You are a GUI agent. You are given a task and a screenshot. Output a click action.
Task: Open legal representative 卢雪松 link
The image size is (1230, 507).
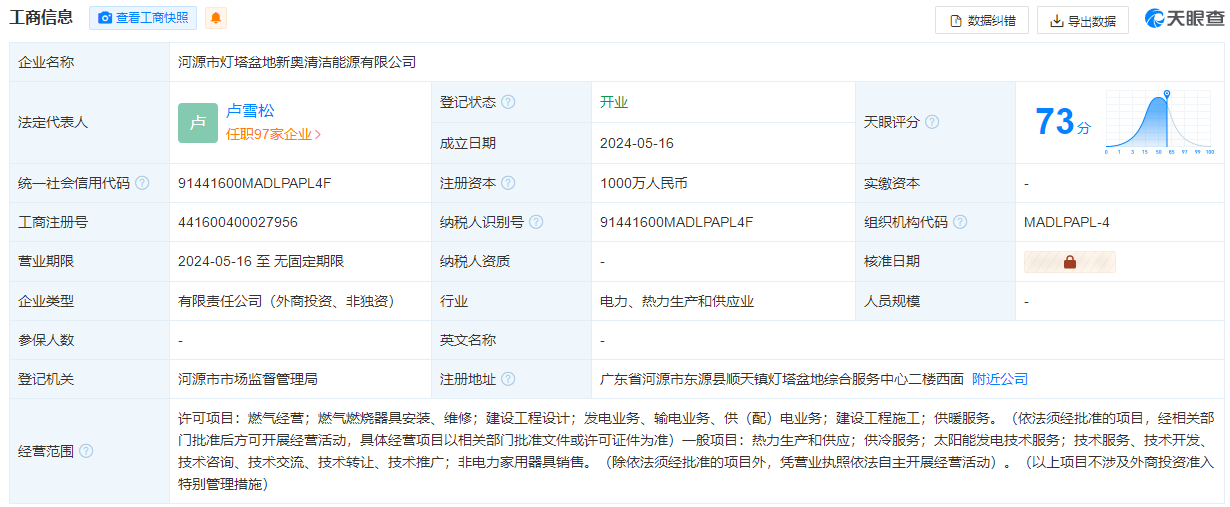(x=250, y=111)
